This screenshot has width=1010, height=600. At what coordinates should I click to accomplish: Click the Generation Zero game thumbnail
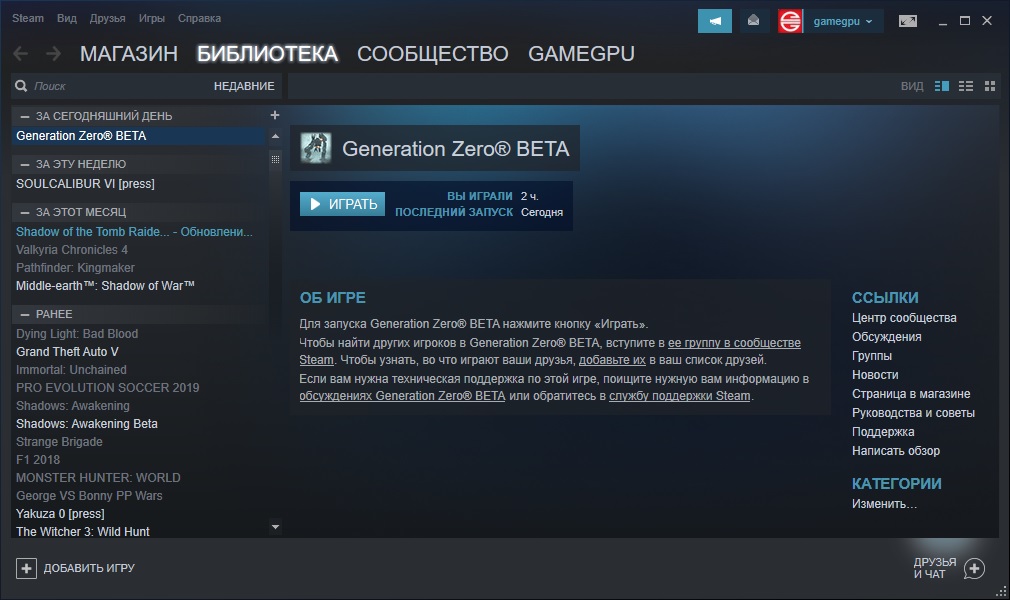[x=316, y=148]
